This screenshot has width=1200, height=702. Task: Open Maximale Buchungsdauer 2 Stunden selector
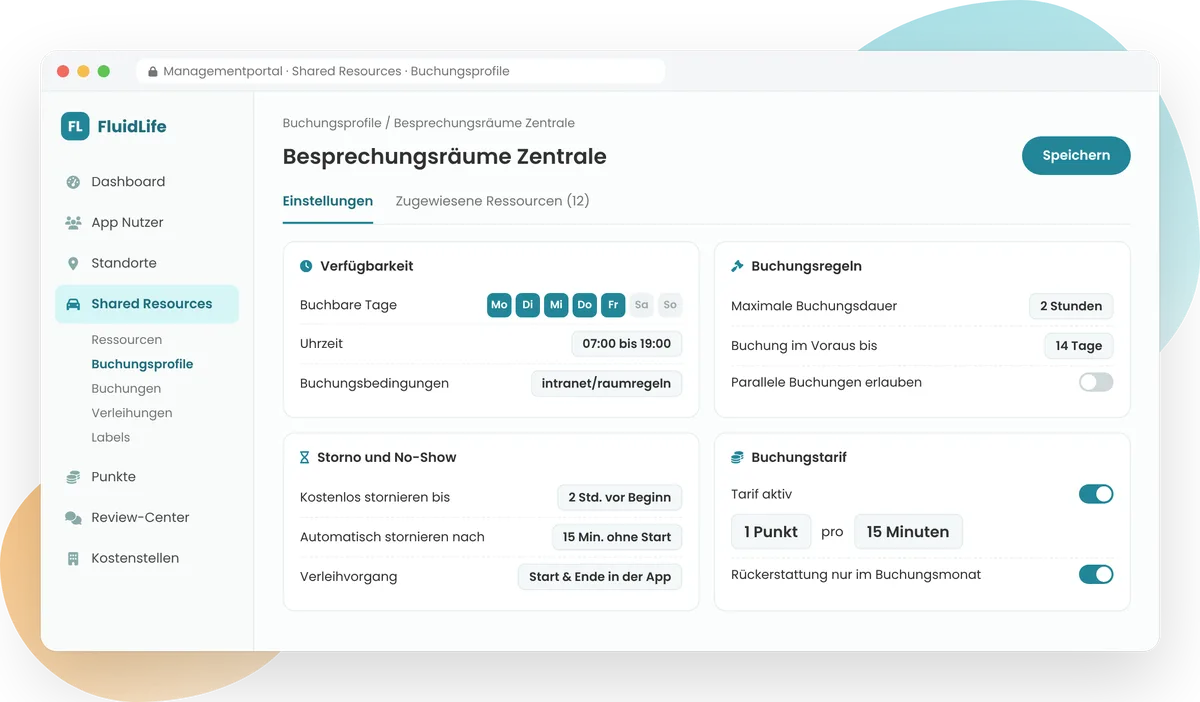(1071, 306)
